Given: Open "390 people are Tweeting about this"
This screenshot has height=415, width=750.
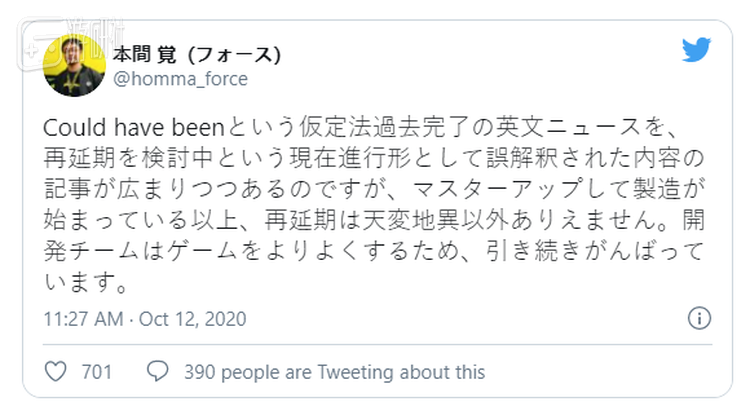Looking at the screenshot, I should tap(334, 372).
